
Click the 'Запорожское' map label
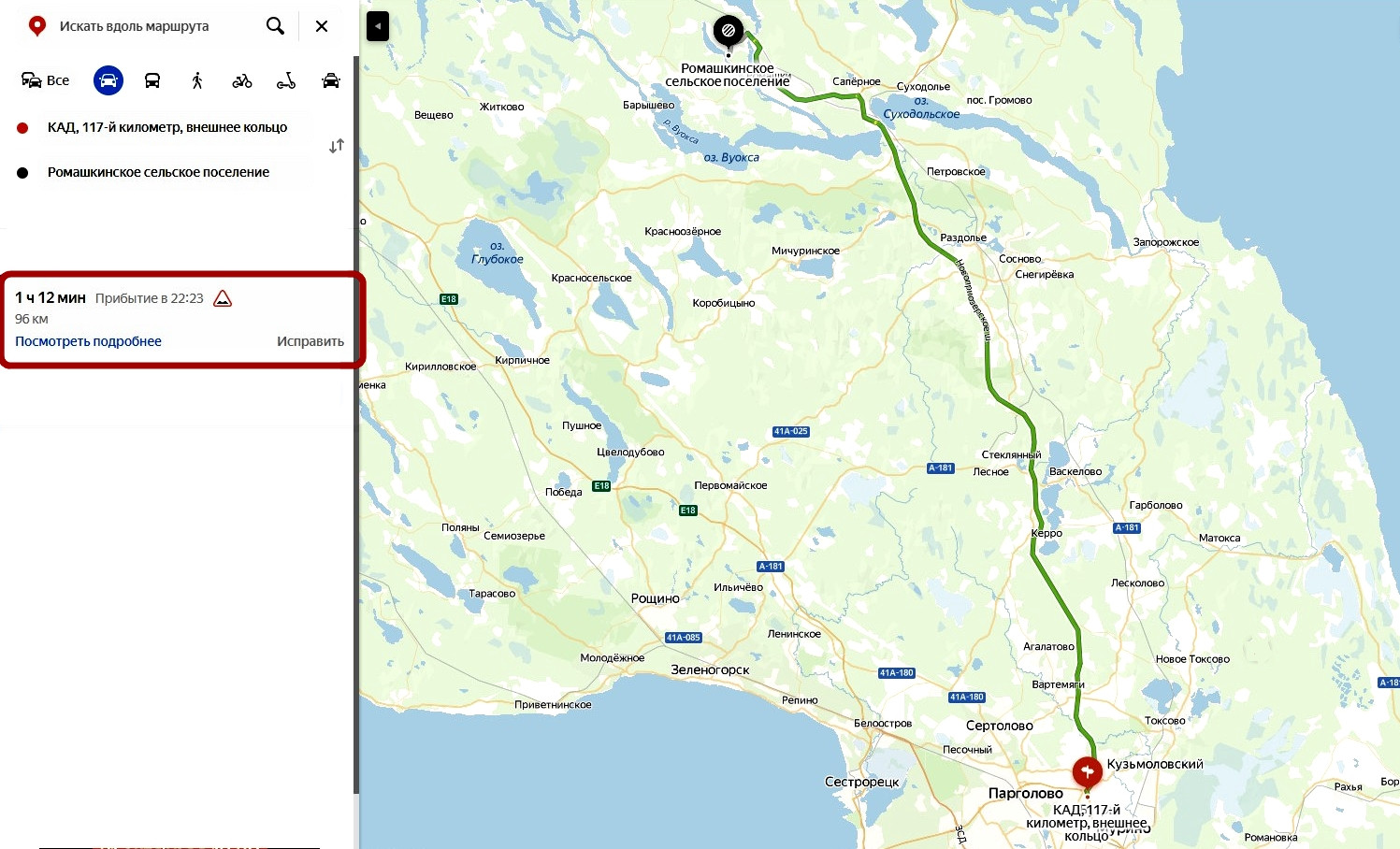[1166, 242]
